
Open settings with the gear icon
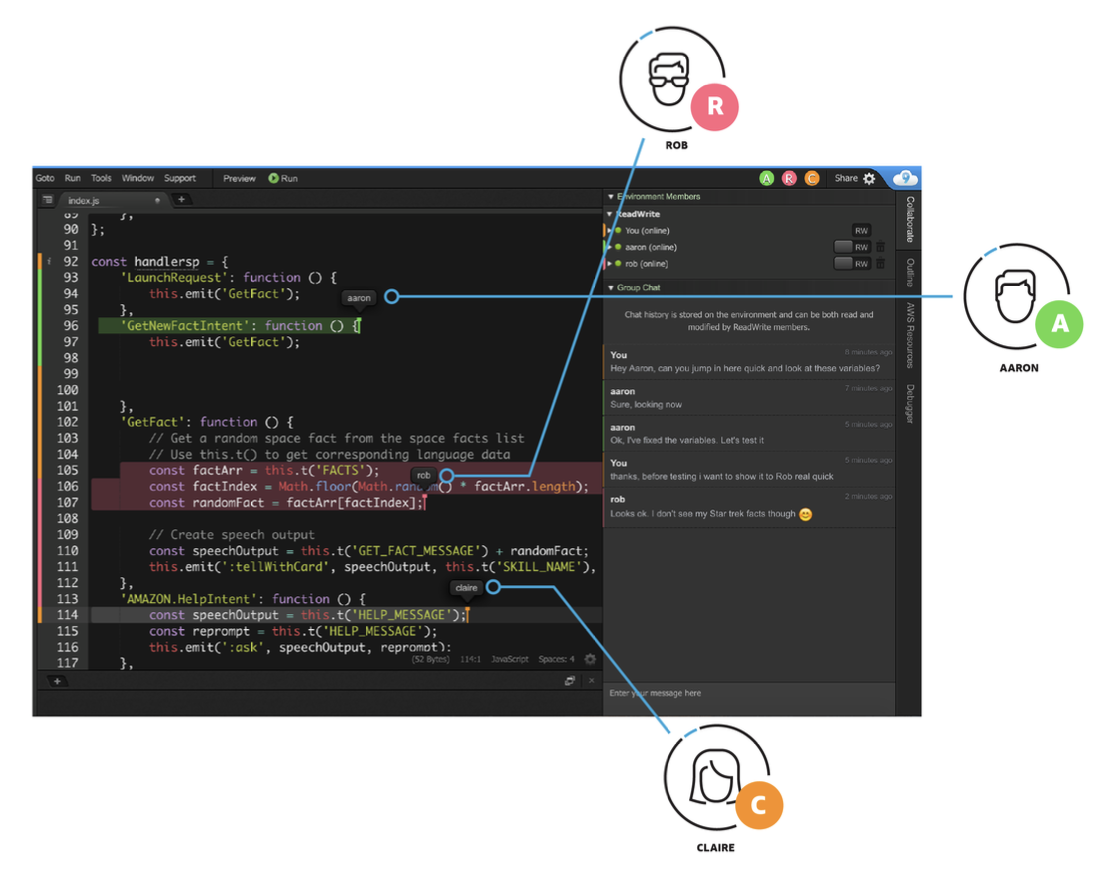(x=869, y=179)
